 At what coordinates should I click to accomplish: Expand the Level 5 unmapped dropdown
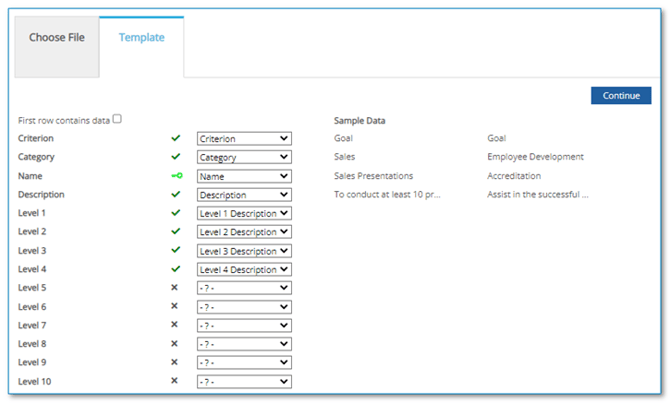pos(244,288)
